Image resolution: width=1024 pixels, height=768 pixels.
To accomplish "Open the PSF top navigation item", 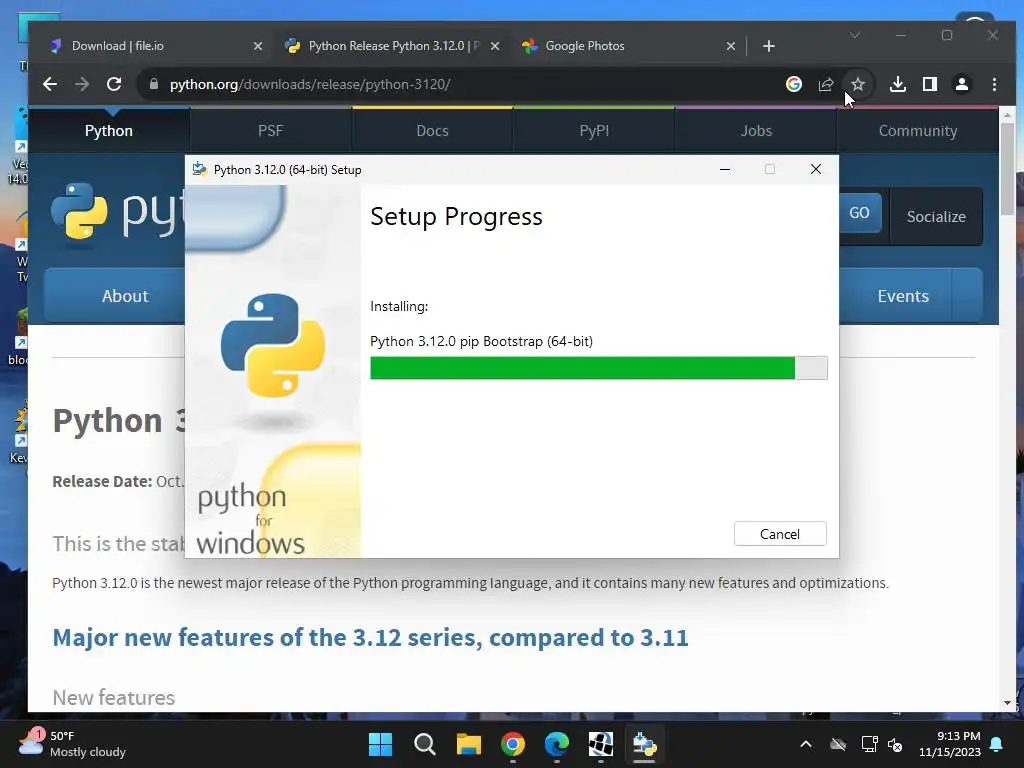I will tap(270, 131).
